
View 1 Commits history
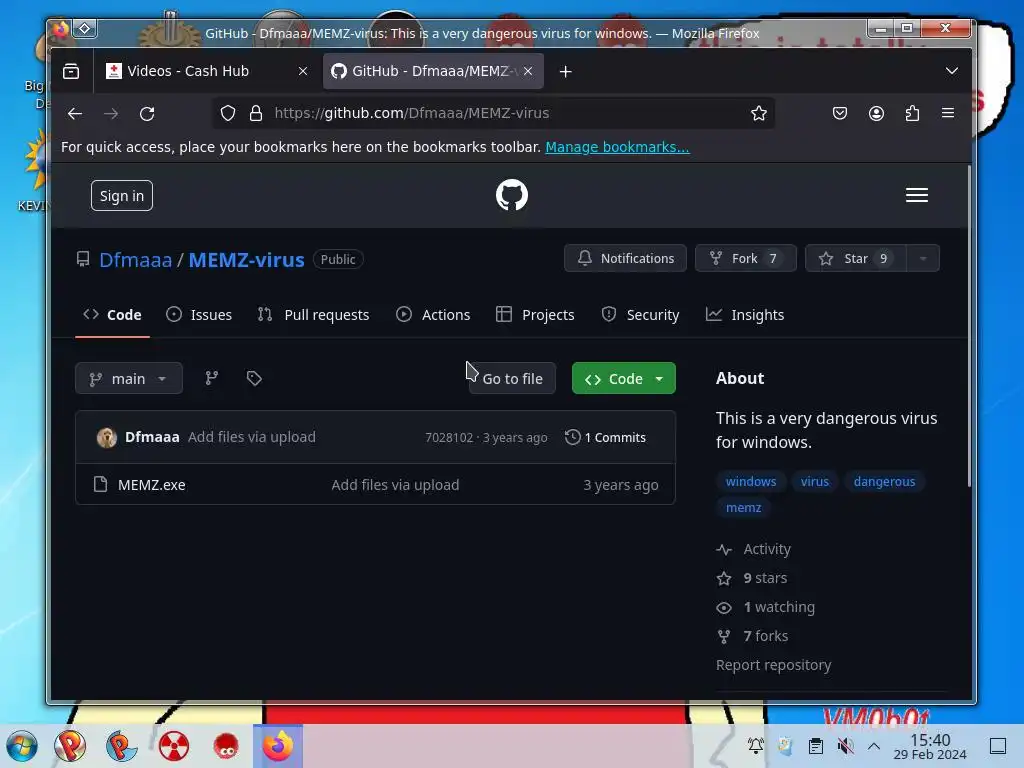[605, 438]
